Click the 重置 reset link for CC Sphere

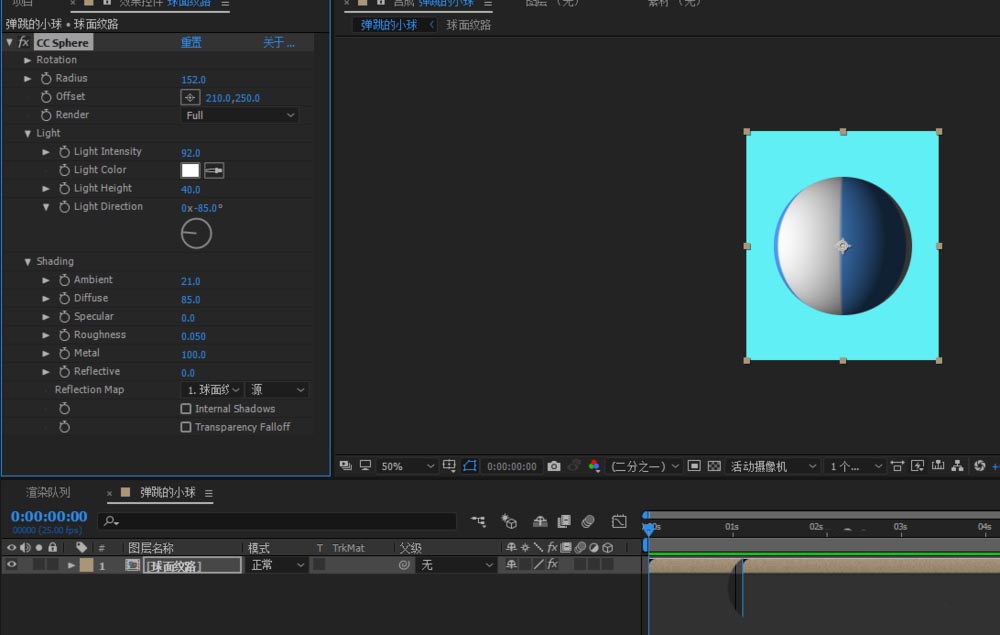point(191,43)
